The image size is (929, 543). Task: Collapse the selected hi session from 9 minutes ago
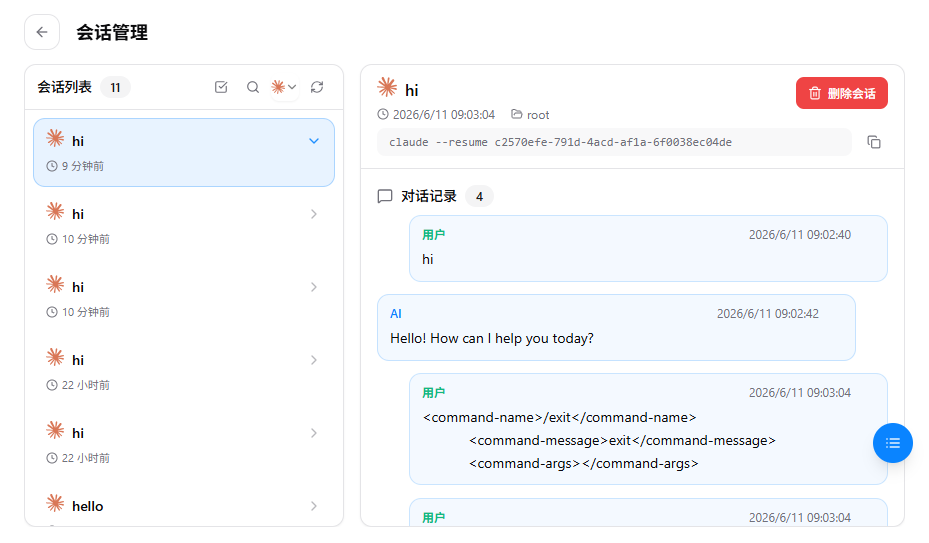[x=314, y=141]
